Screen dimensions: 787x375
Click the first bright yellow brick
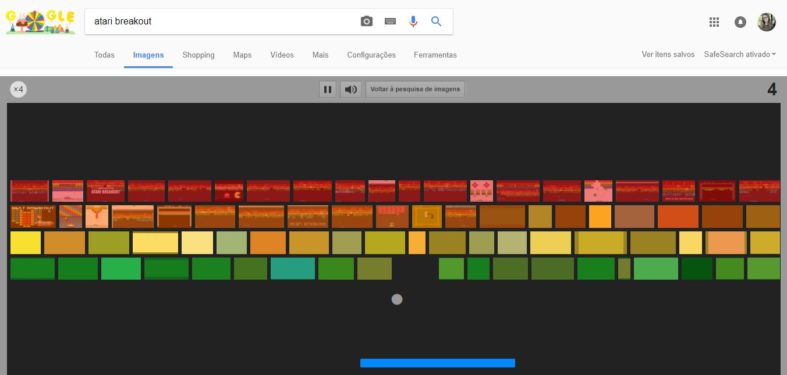click(x=26, y=242)
